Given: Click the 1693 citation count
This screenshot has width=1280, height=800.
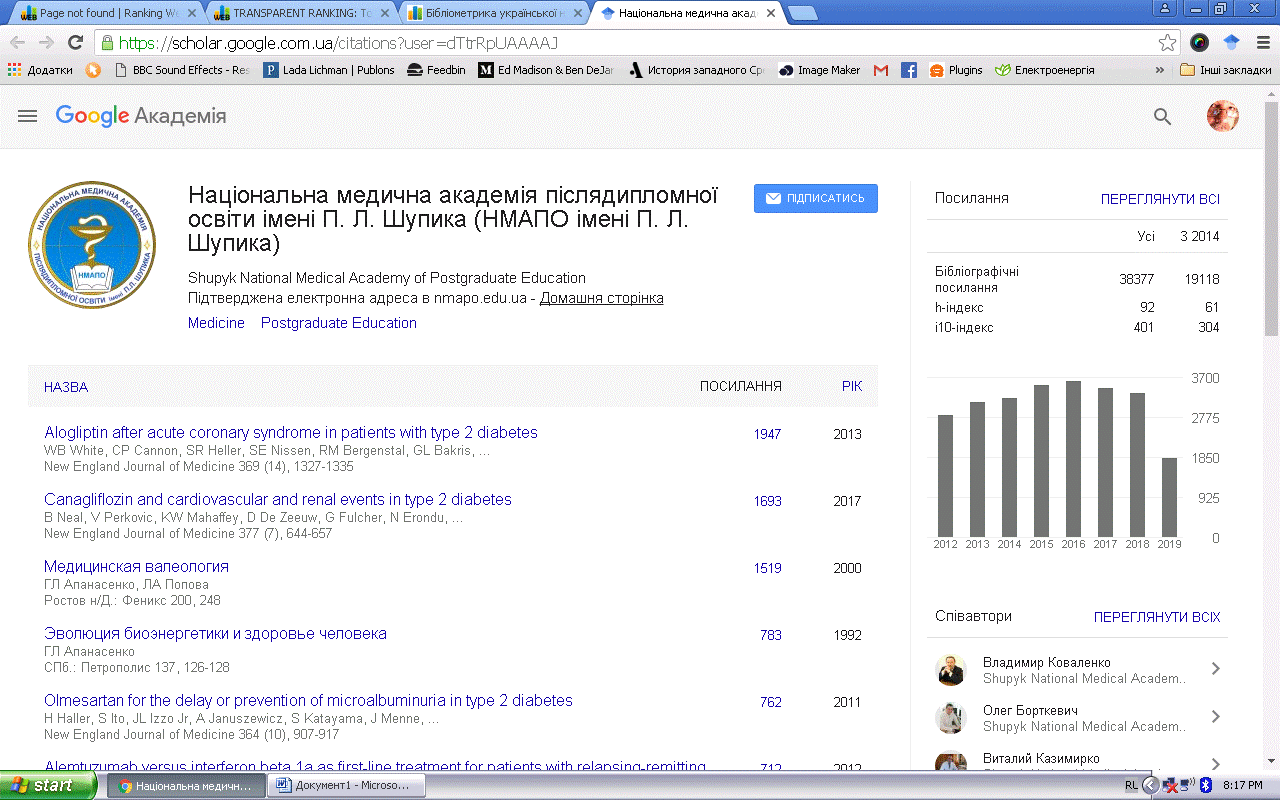Looking at the screenshot, I should pyautogui.click(x=767, y=501).
